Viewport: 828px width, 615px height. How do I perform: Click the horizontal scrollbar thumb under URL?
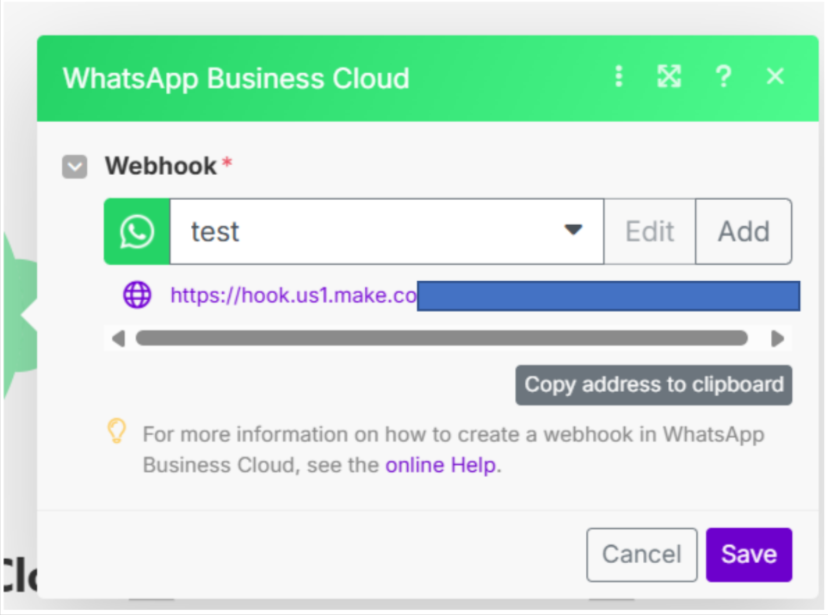click(x=442, y=338)
